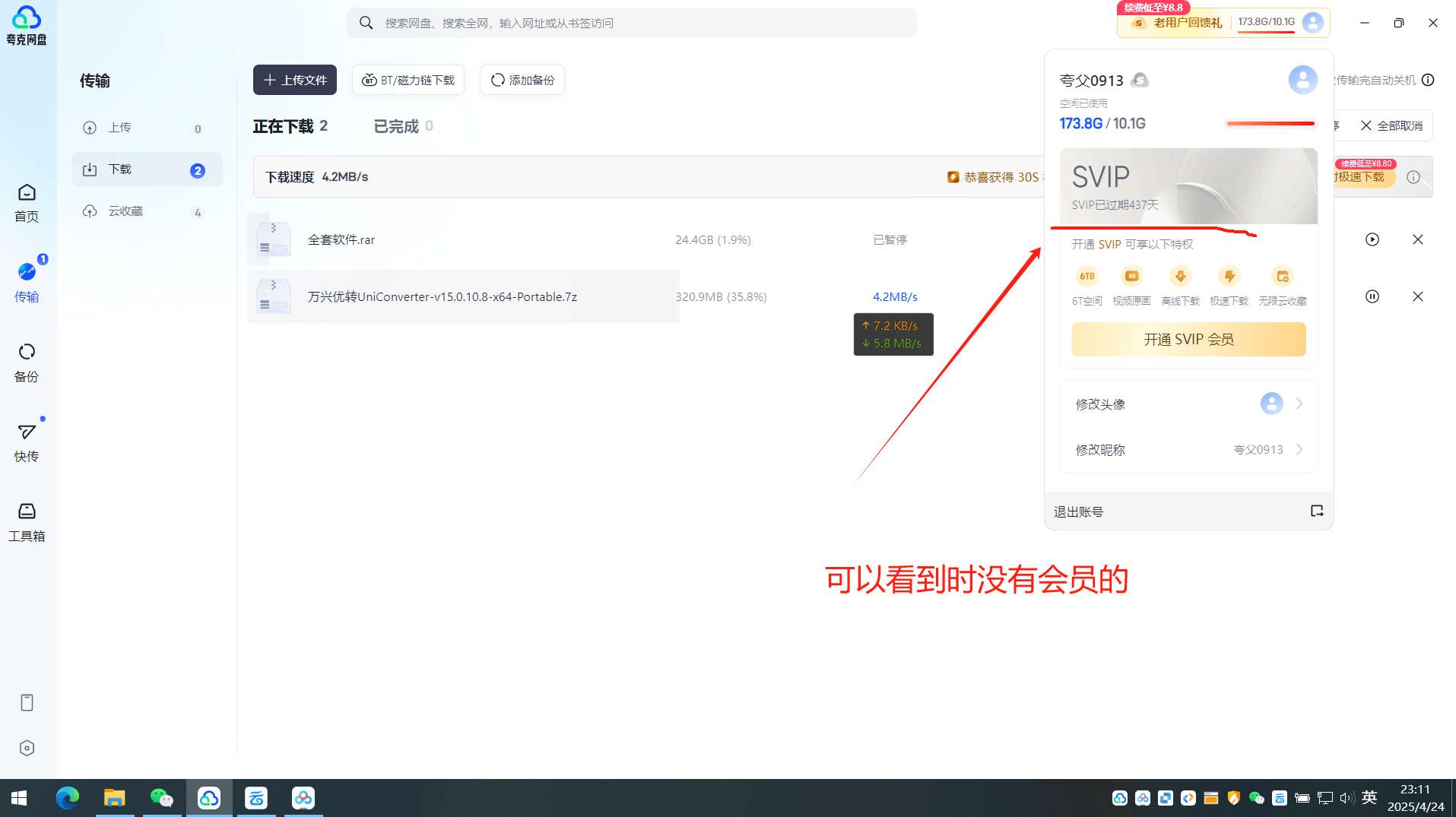Switch to the 正在下载 tab

click(290, 126)
